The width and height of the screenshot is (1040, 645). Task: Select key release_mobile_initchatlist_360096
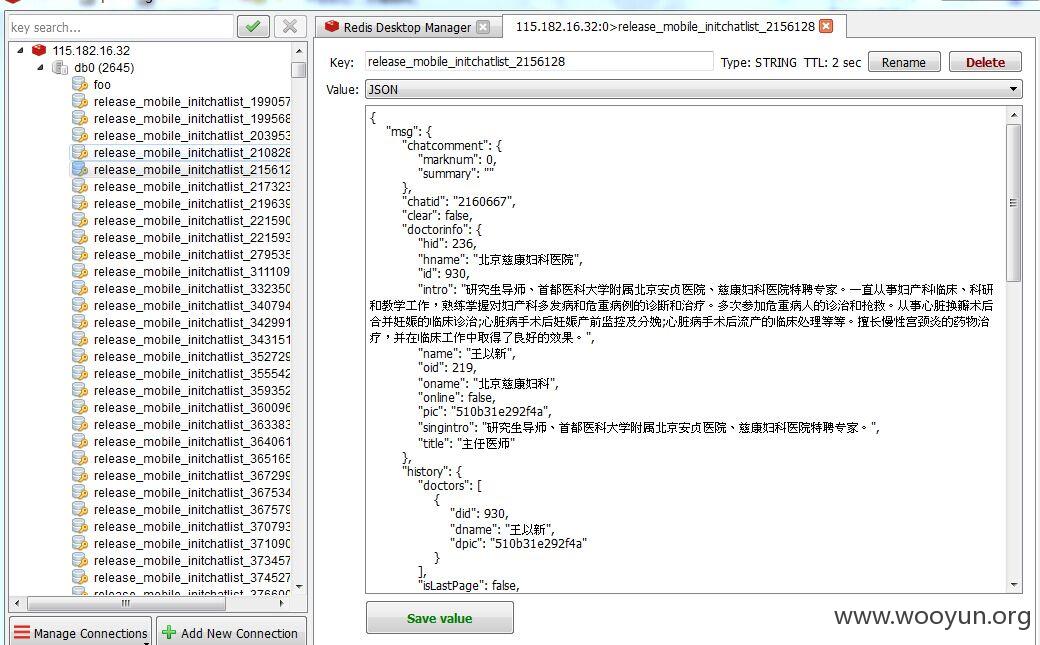192,407
